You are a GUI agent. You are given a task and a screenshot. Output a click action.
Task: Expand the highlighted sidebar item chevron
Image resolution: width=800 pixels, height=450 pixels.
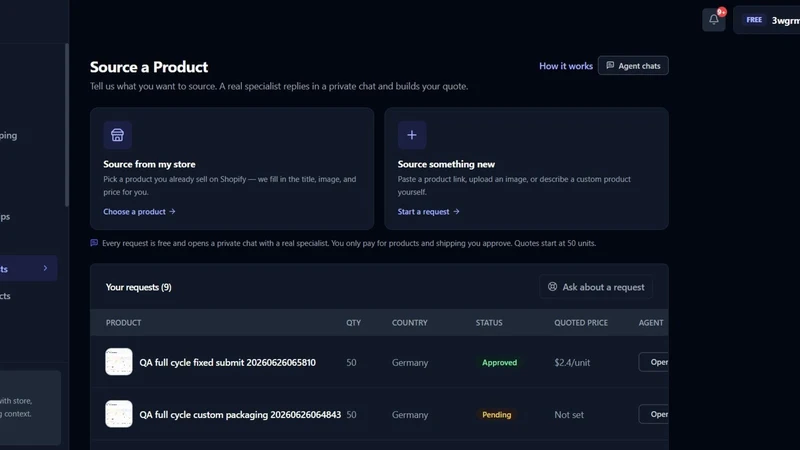pos(45,268)
